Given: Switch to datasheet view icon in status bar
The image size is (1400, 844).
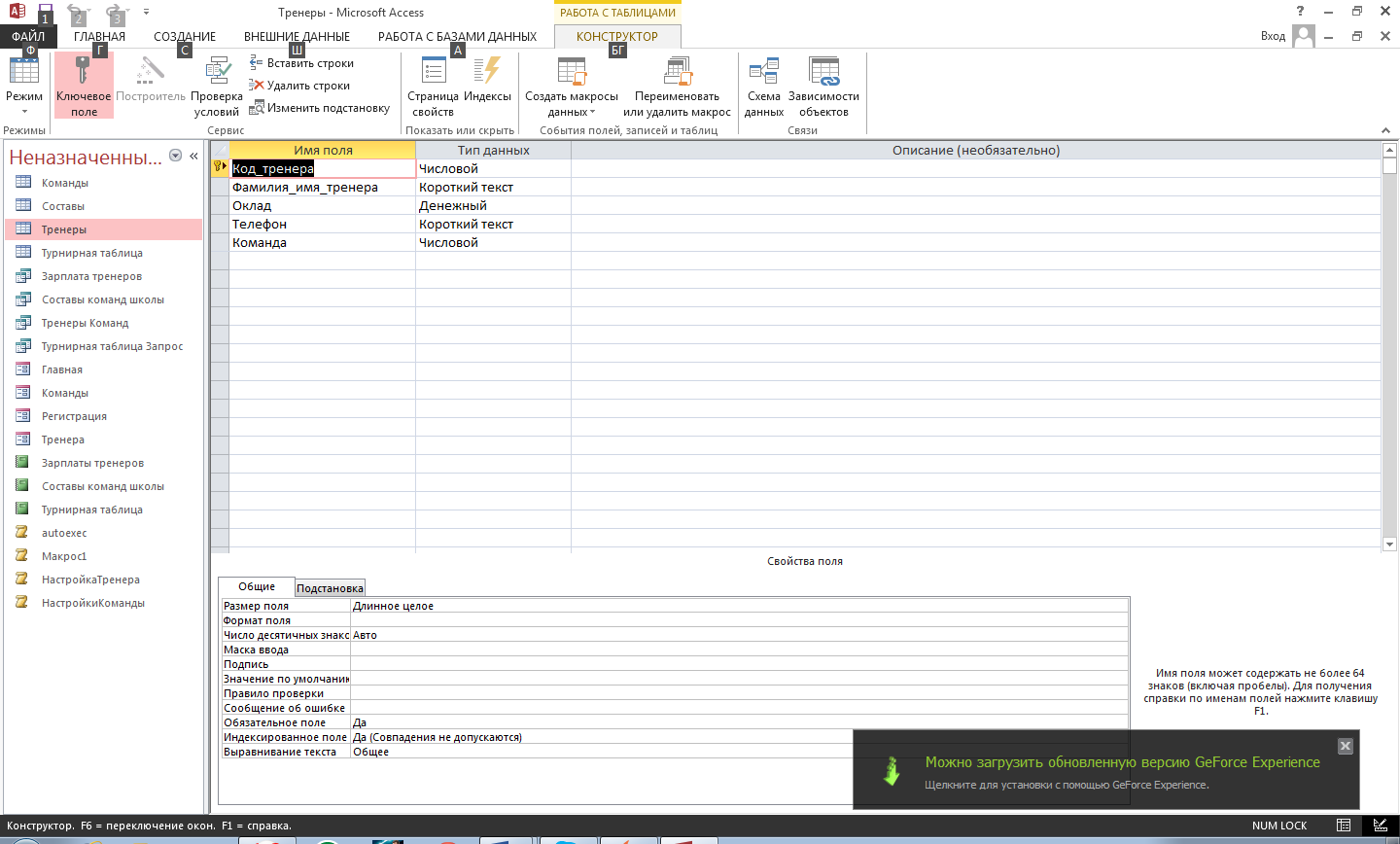Looking at the screenshot, I should click(x=1344, y=826).
